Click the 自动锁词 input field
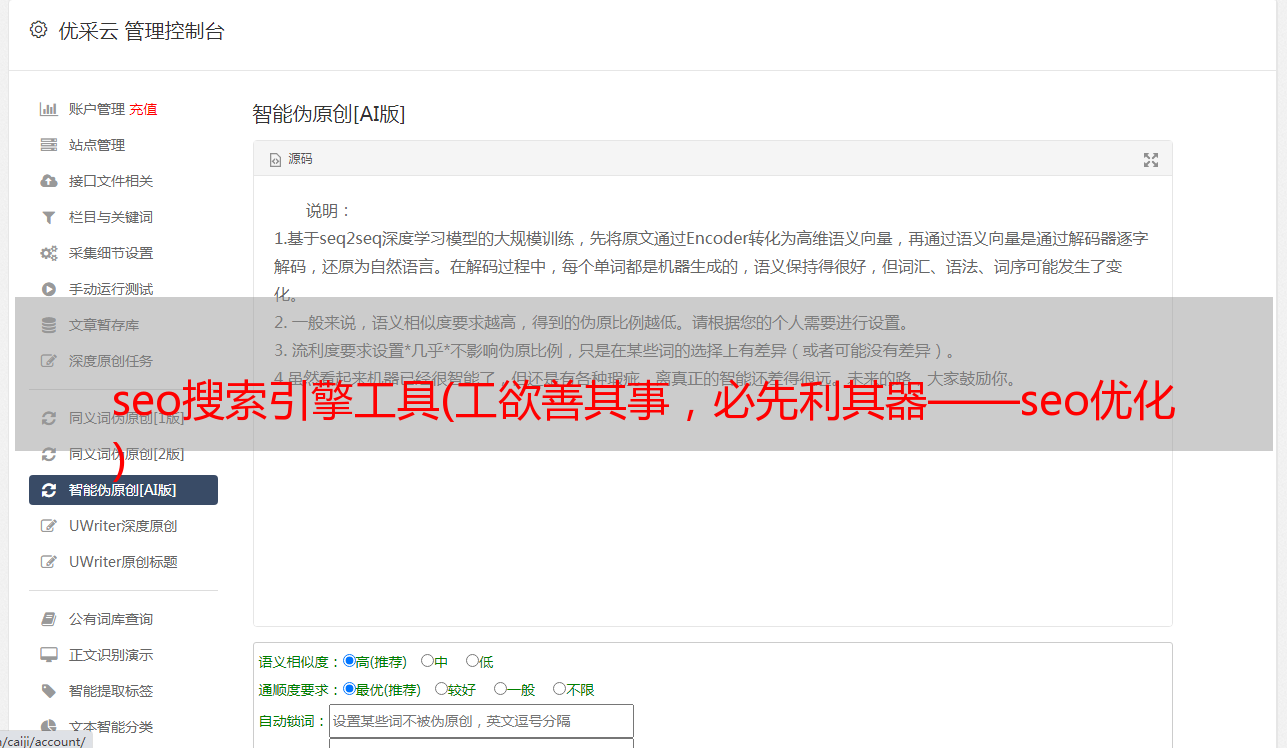This screenshot has width=1287, height=748. (481, 721)
